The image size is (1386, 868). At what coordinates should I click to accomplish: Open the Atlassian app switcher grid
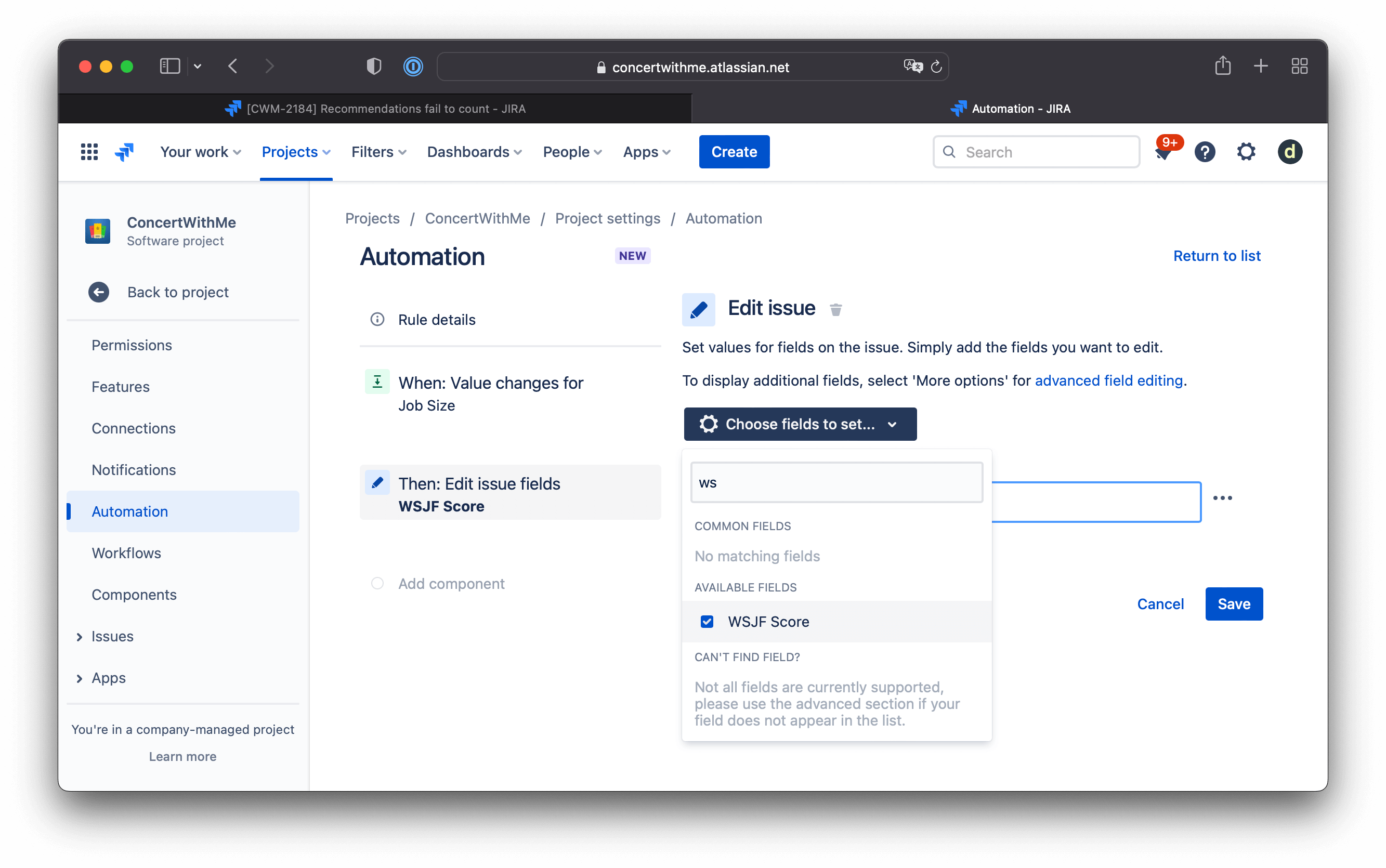click(x=89, y=151)
